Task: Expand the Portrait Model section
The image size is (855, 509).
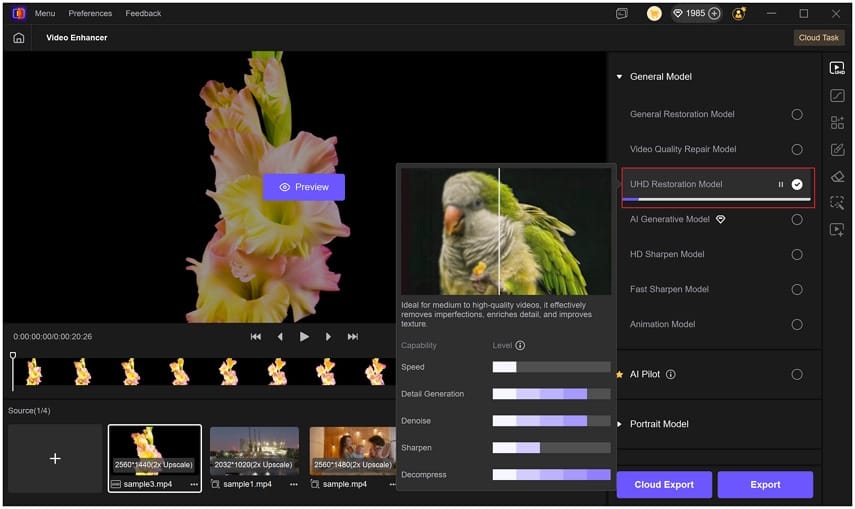Action: (x=619, y=424)
